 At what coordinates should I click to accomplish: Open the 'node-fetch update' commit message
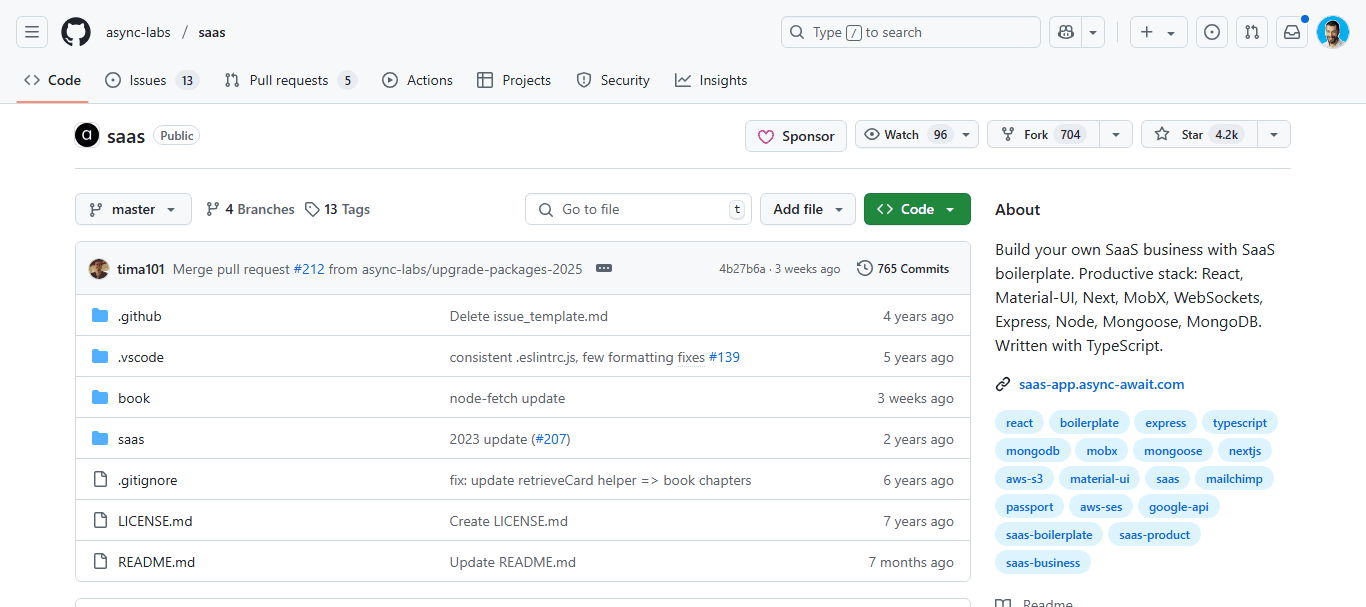click(x=507, y=398)
